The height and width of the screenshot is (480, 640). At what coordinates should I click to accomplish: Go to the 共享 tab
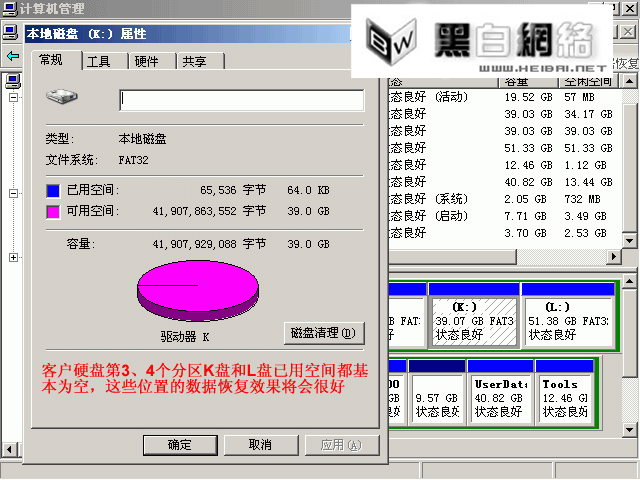click(x=195, y=62)
